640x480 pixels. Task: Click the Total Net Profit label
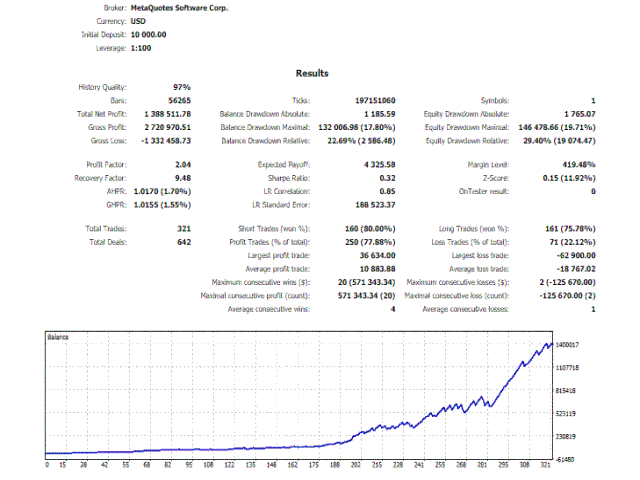click(x=102, y=114)
